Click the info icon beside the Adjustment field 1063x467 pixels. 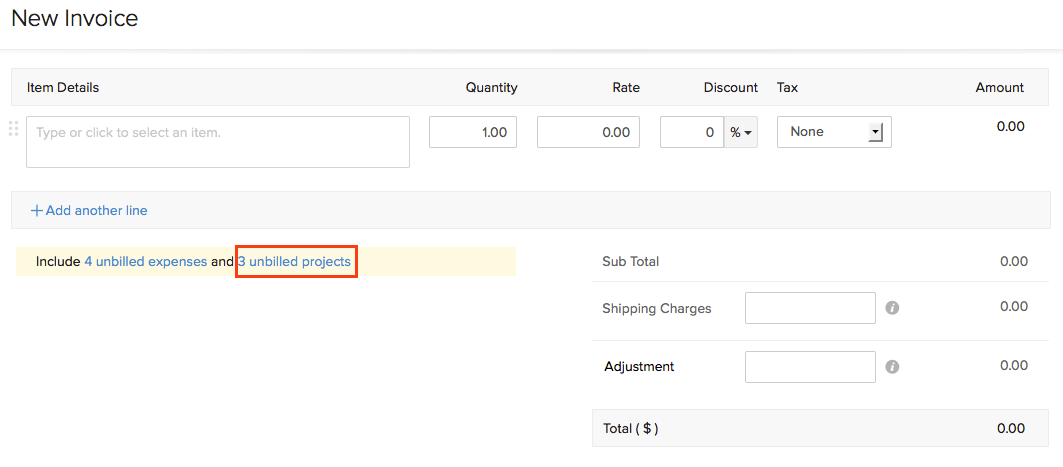click(892, 367)
